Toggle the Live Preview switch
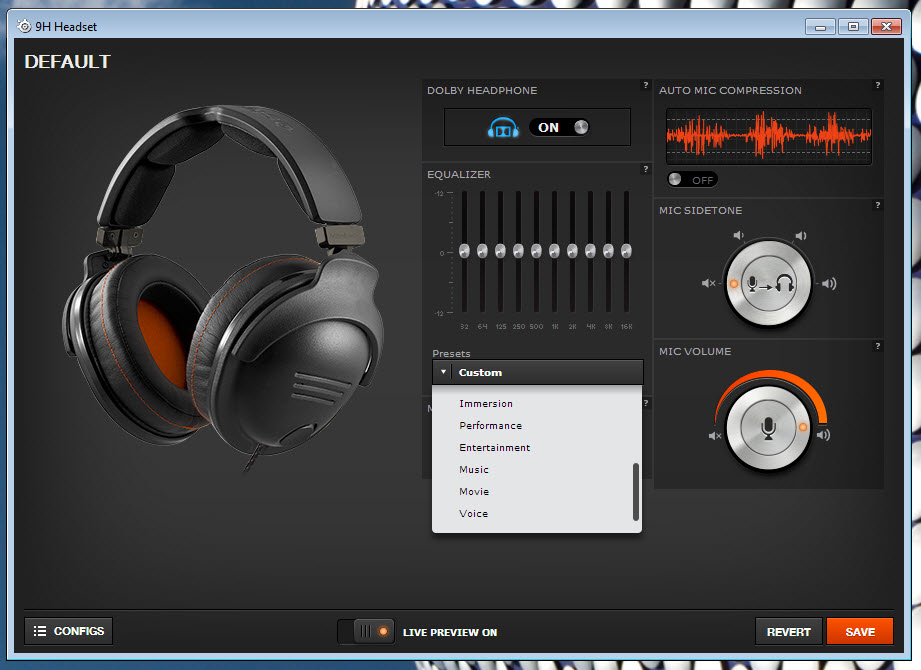921x670 pixels. (365, 632)
